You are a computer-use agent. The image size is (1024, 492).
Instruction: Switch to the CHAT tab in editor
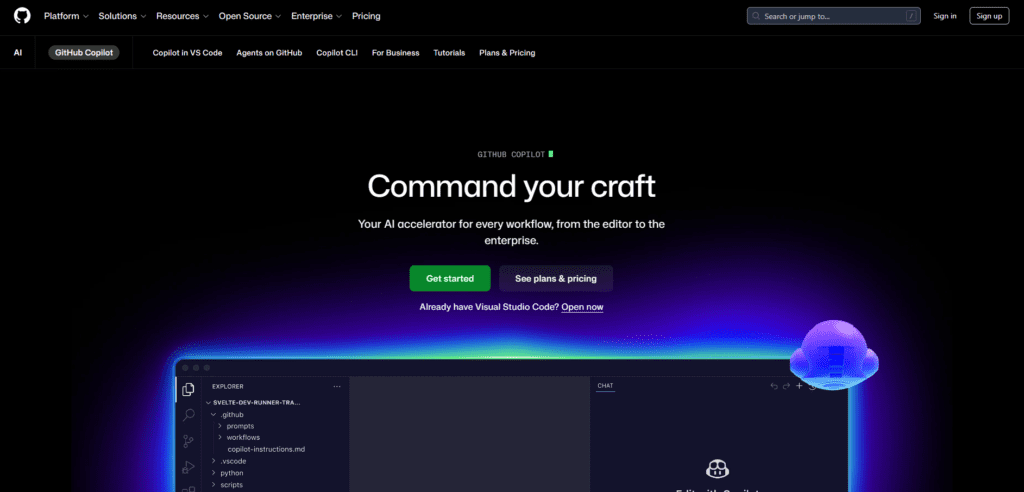[605, 386]
